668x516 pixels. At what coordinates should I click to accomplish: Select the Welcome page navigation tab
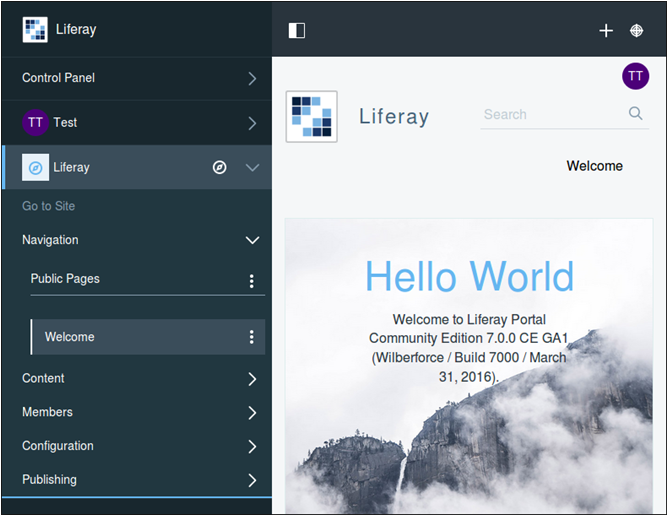click(x=594, y=166)
